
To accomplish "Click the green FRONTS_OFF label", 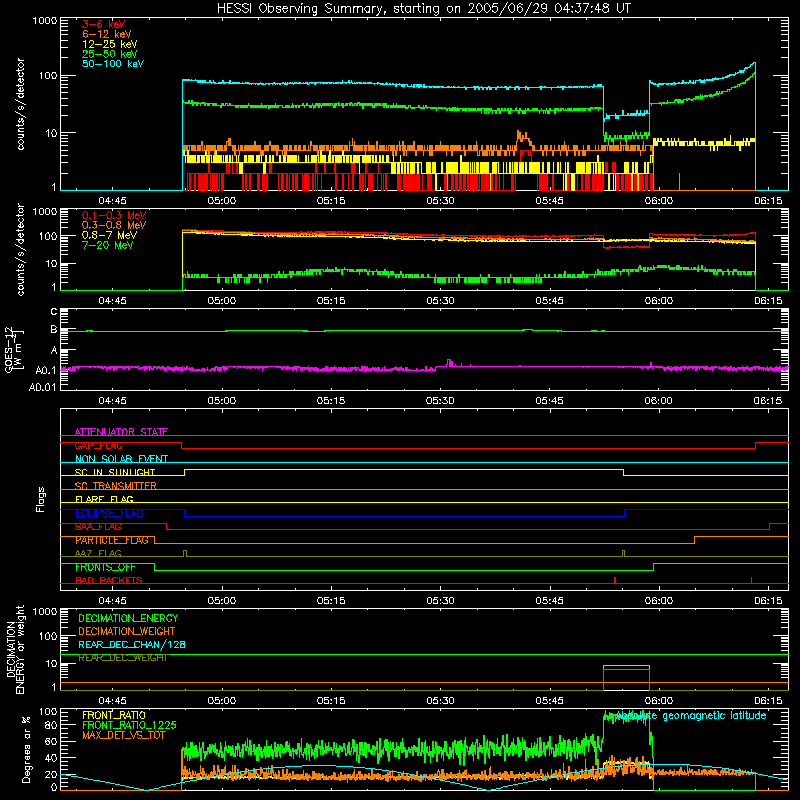I will (x=105, y=567).
